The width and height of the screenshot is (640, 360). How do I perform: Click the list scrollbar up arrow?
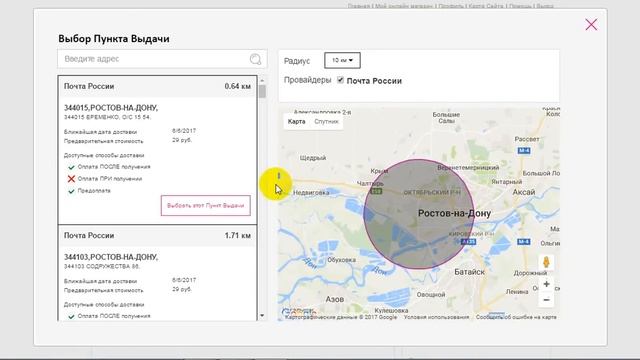coord(262,80)
